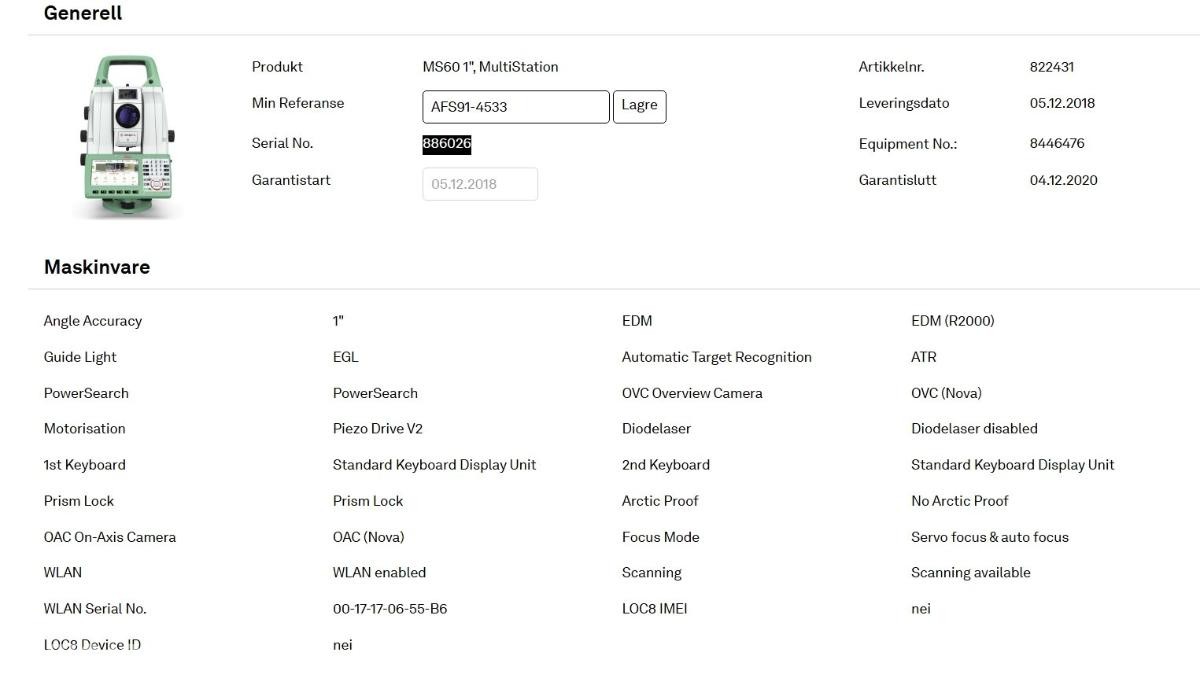Click the WLAN serial number 00-17-17-06-55-B6
The image size is (1200, 689).
coord(390,609)
